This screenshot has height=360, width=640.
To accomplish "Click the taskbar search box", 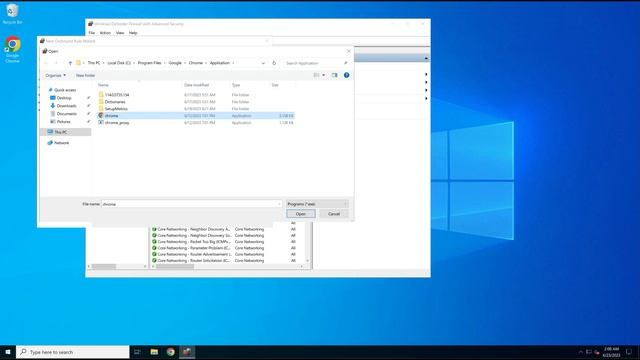I will pos(73,352).
